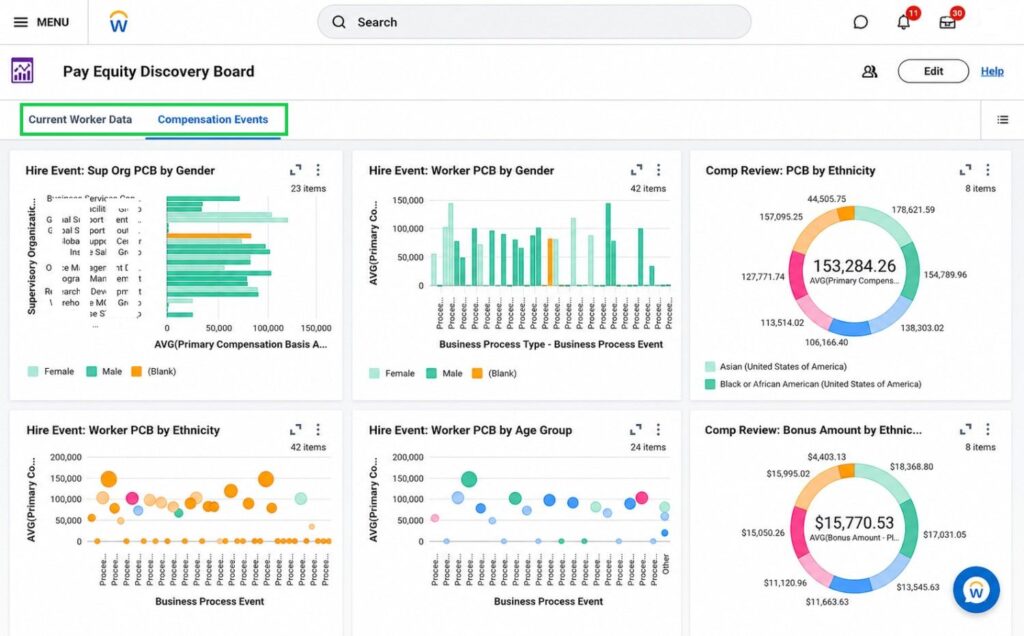Open the share users icon beside Edit
Screen dimensions: 1024x636
[x=869, y=71]
